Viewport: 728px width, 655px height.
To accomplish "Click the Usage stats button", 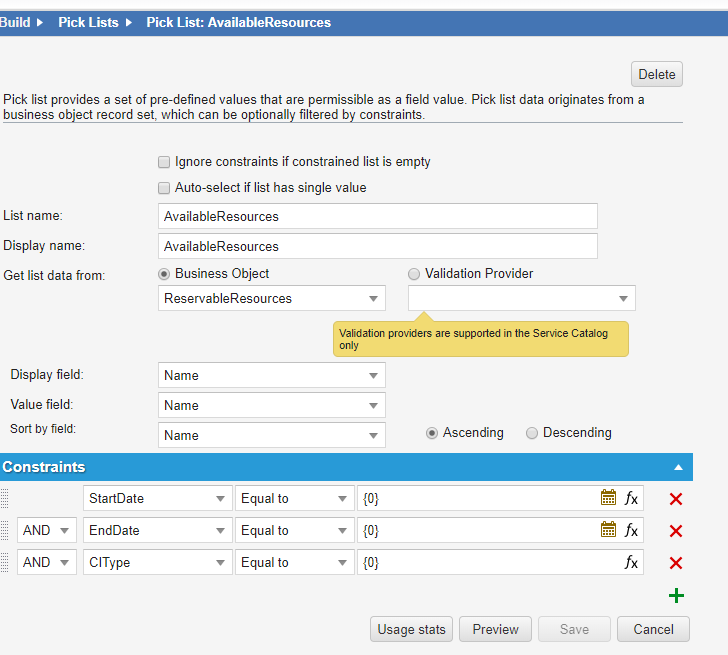I will point(411,629).
